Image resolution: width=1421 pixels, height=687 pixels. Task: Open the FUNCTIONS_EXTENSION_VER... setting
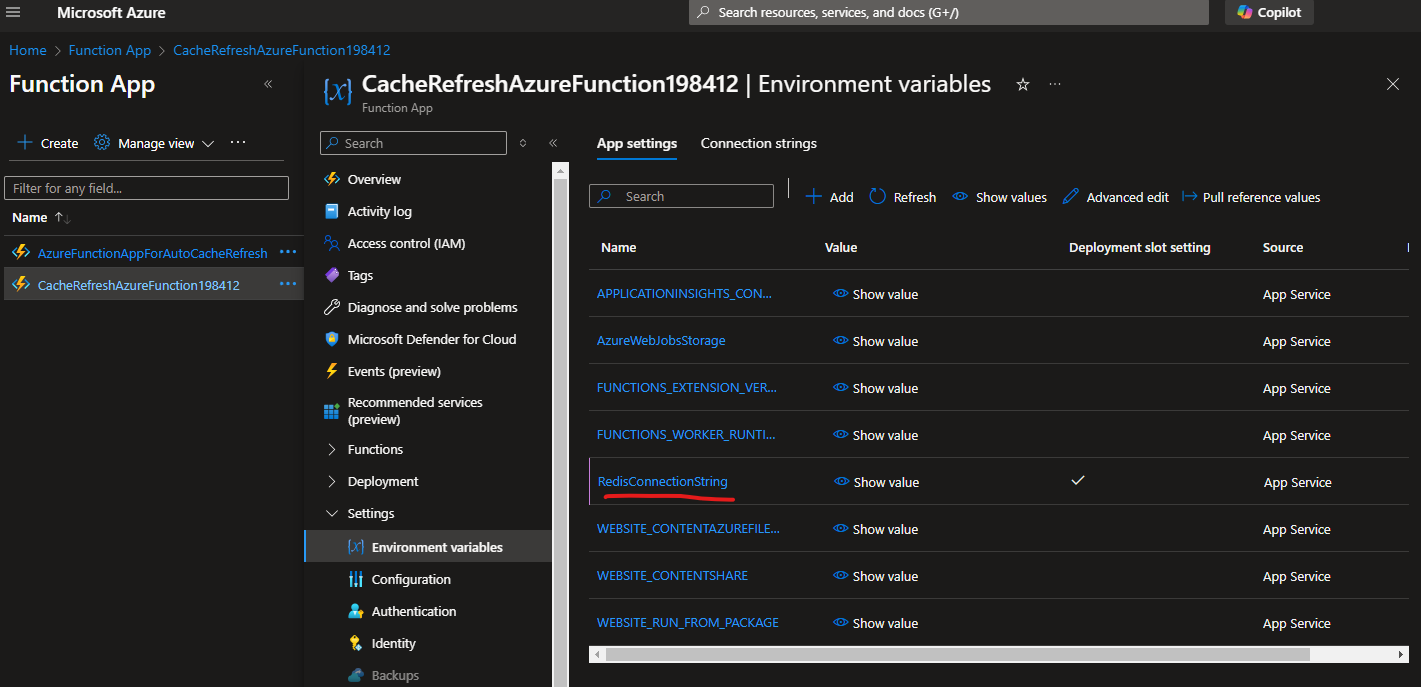click(x=687, y=388)
